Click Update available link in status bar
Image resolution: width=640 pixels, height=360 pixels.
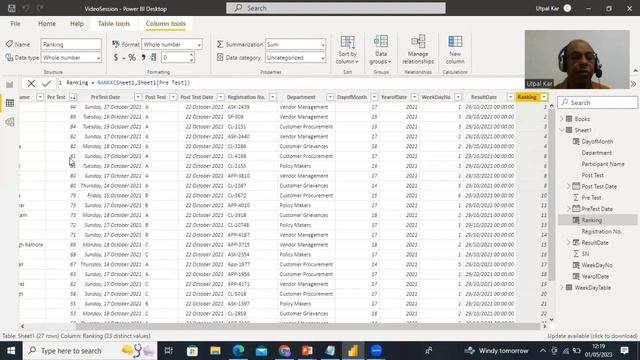[592, 336]
